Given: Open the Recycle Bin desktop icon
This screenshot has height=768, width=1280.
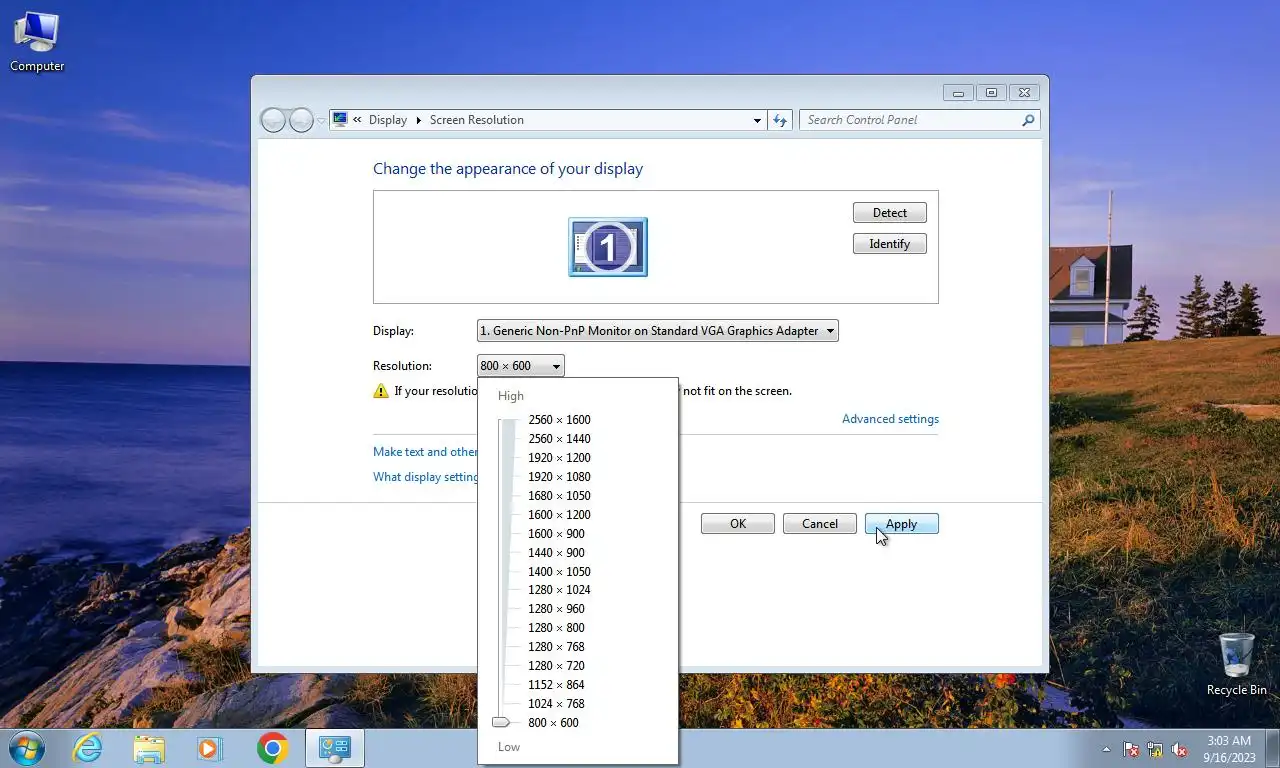Looking at the screenshot, I should (x=1236, y=664).
